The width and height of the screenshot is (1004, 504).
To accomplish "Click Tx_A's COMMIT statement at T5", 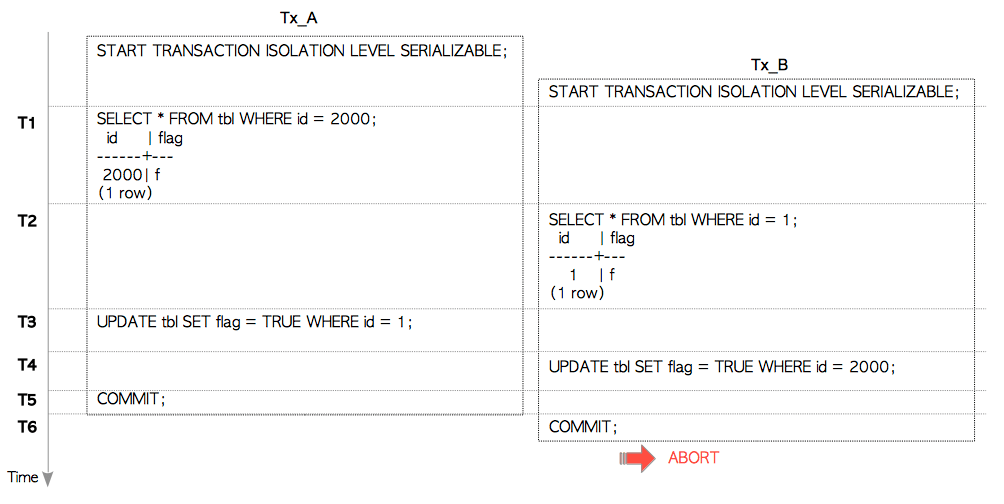I will tap(131, 399).
